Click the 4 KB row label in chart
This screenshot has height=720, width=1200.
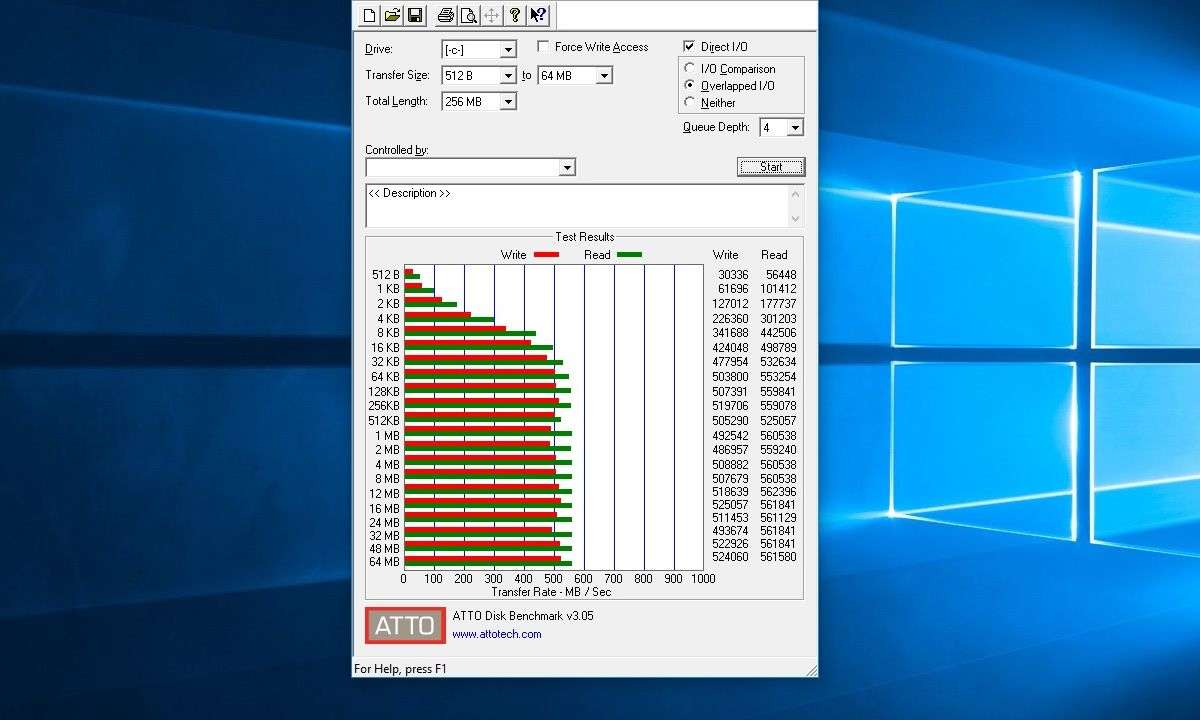pos(388,319)
